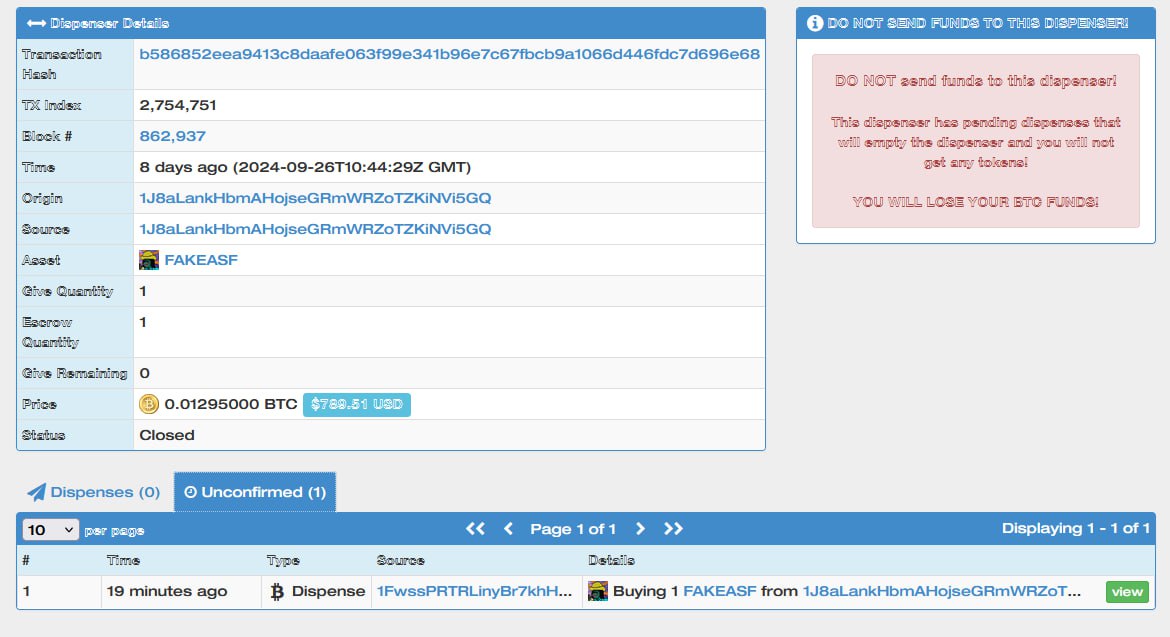The width and height of the screenshot is (1170, 637).
Task: Click the Bitcoin coin icon beside price
Action: (149, 404)
